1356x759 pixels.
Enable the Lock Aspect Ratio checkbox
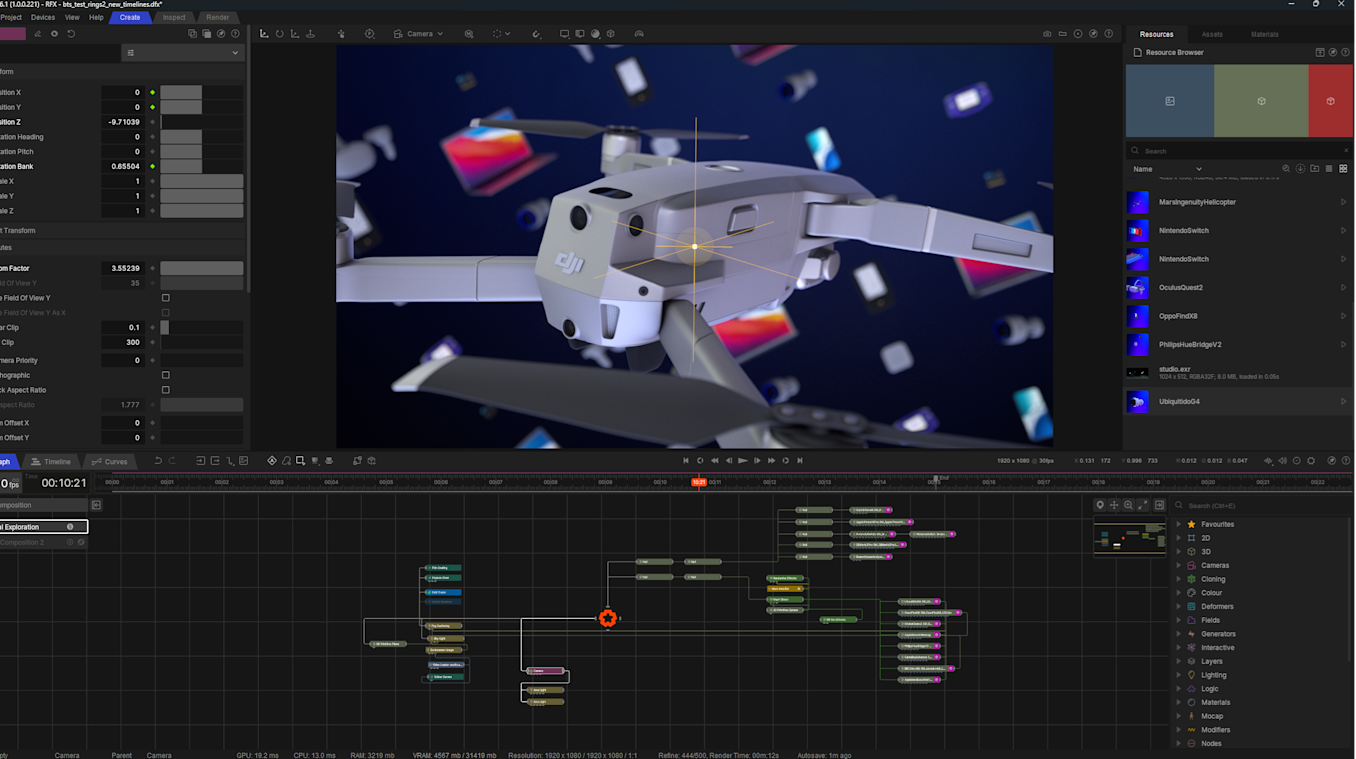(x=166, y=390)
